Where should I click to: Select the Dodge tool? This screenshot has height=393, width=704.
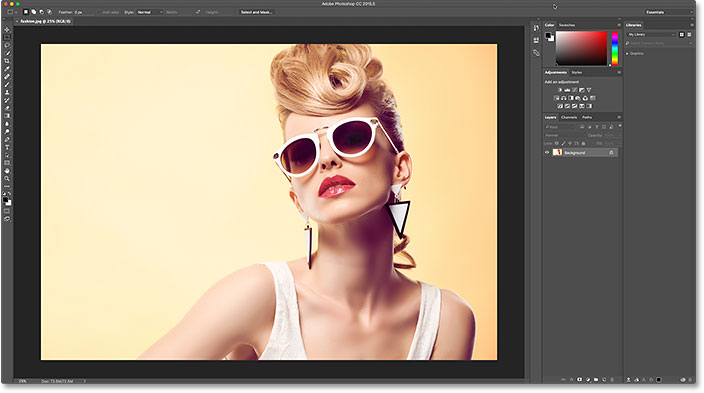(x=7, y=132)
